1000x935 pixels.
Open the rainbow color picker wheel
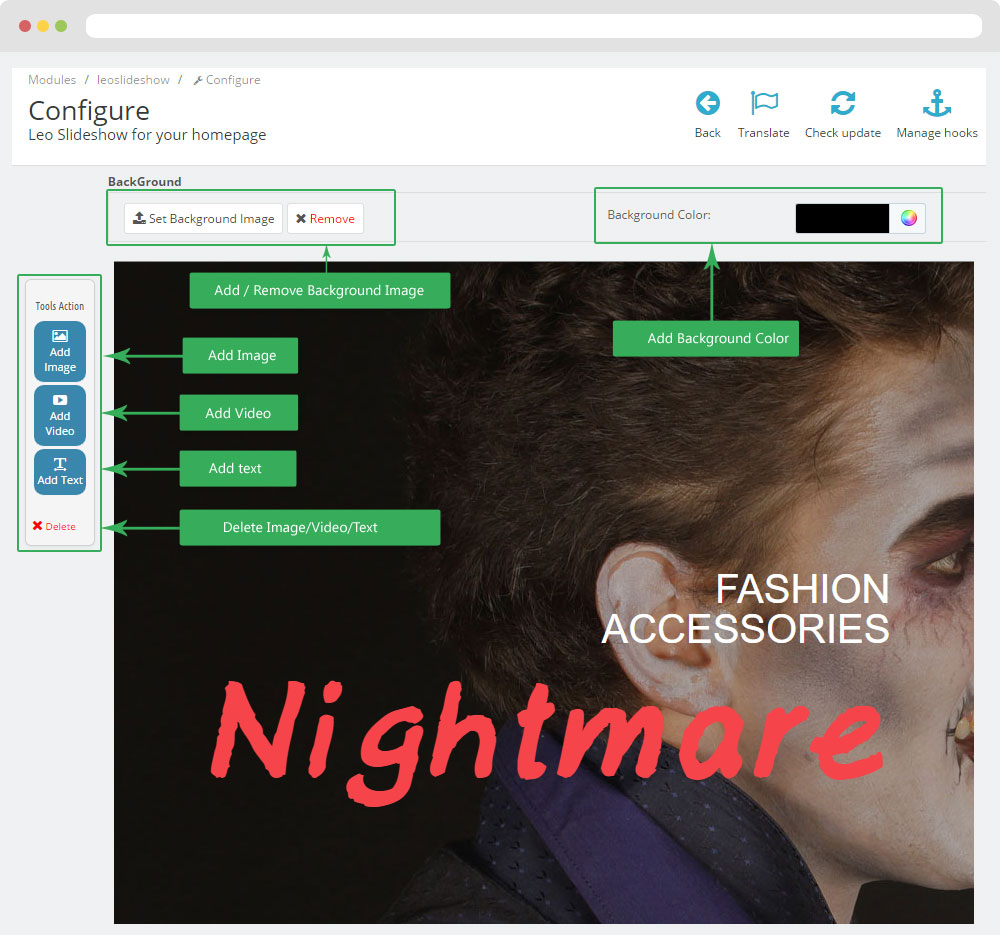pyautogui.click(x=909, y=218)
